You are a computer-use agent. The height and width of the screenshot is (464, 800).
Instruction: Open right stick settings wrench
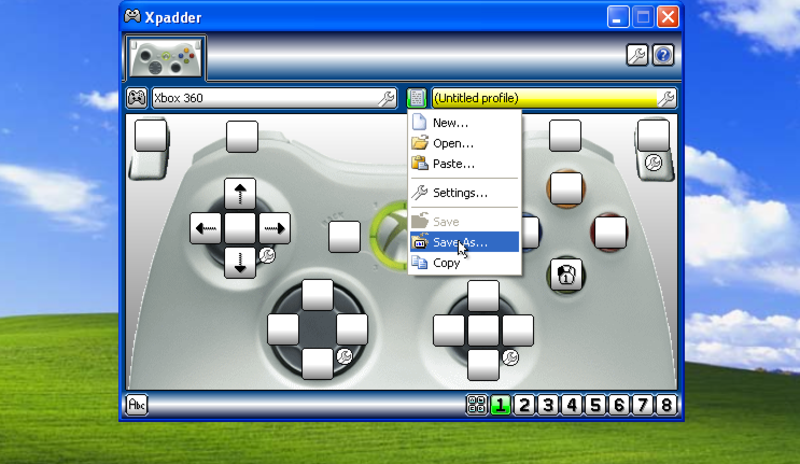[x=510, y=357]
